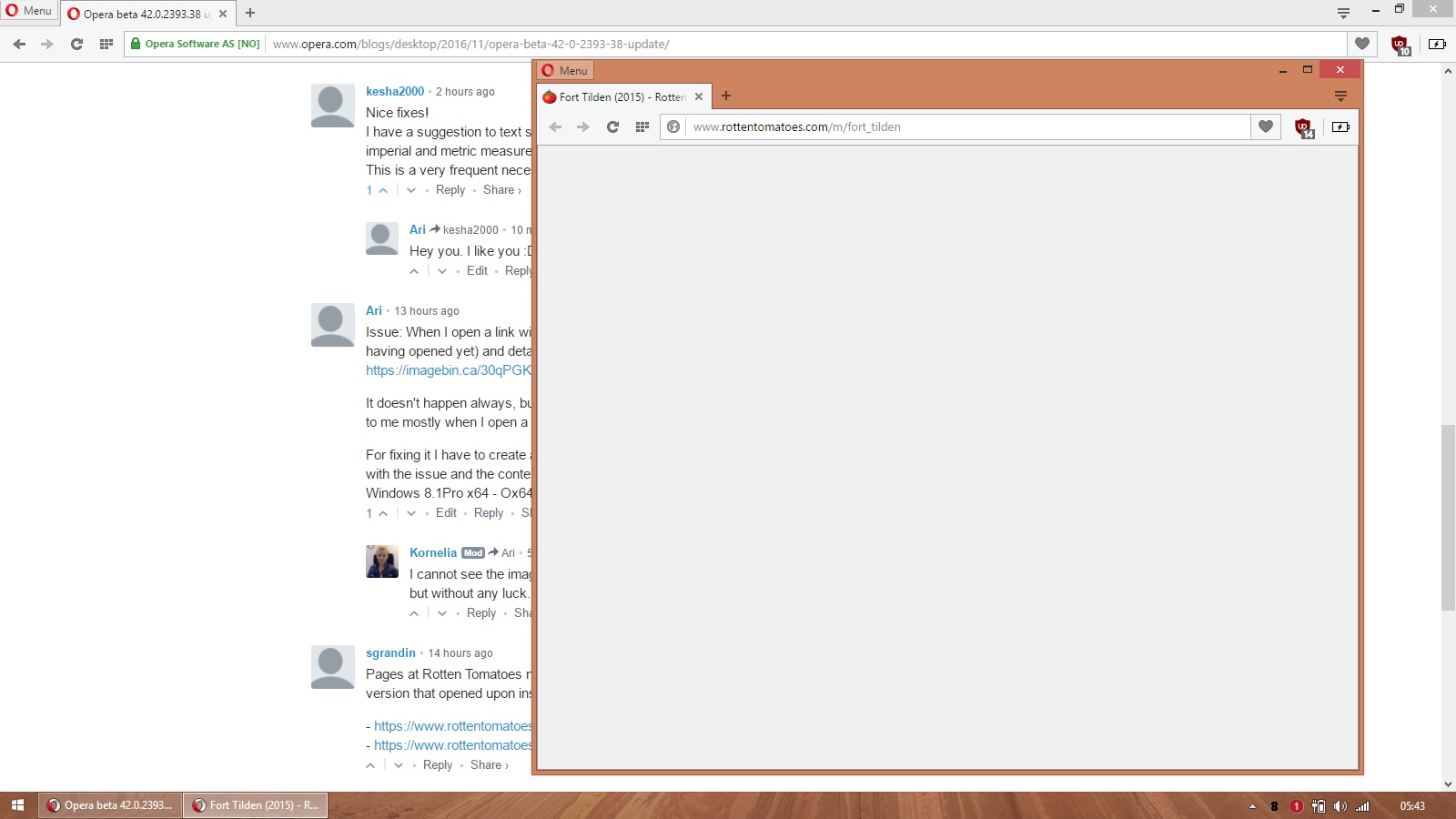Reload the Opera blog page
1456x819 pixels.
76,44
